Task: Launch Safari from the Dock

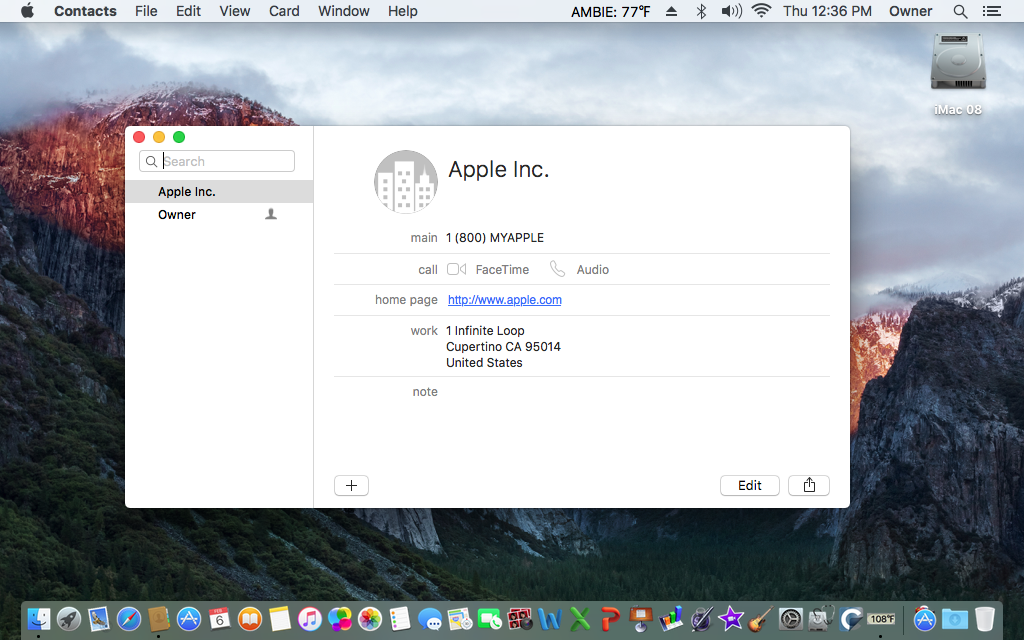Action: (x=129, y=618)
